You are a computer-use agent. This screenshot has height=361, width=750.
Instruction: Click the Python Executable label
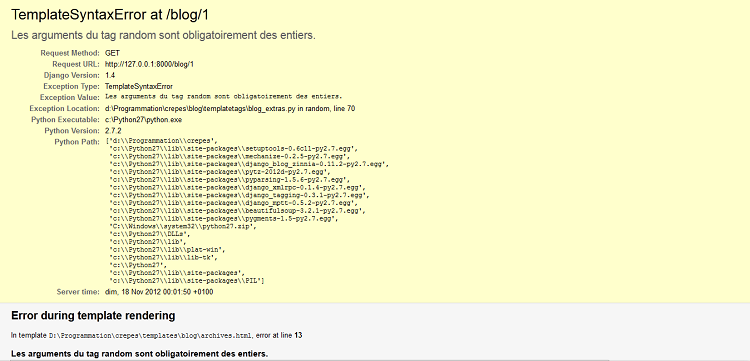[x=66, y=120]
